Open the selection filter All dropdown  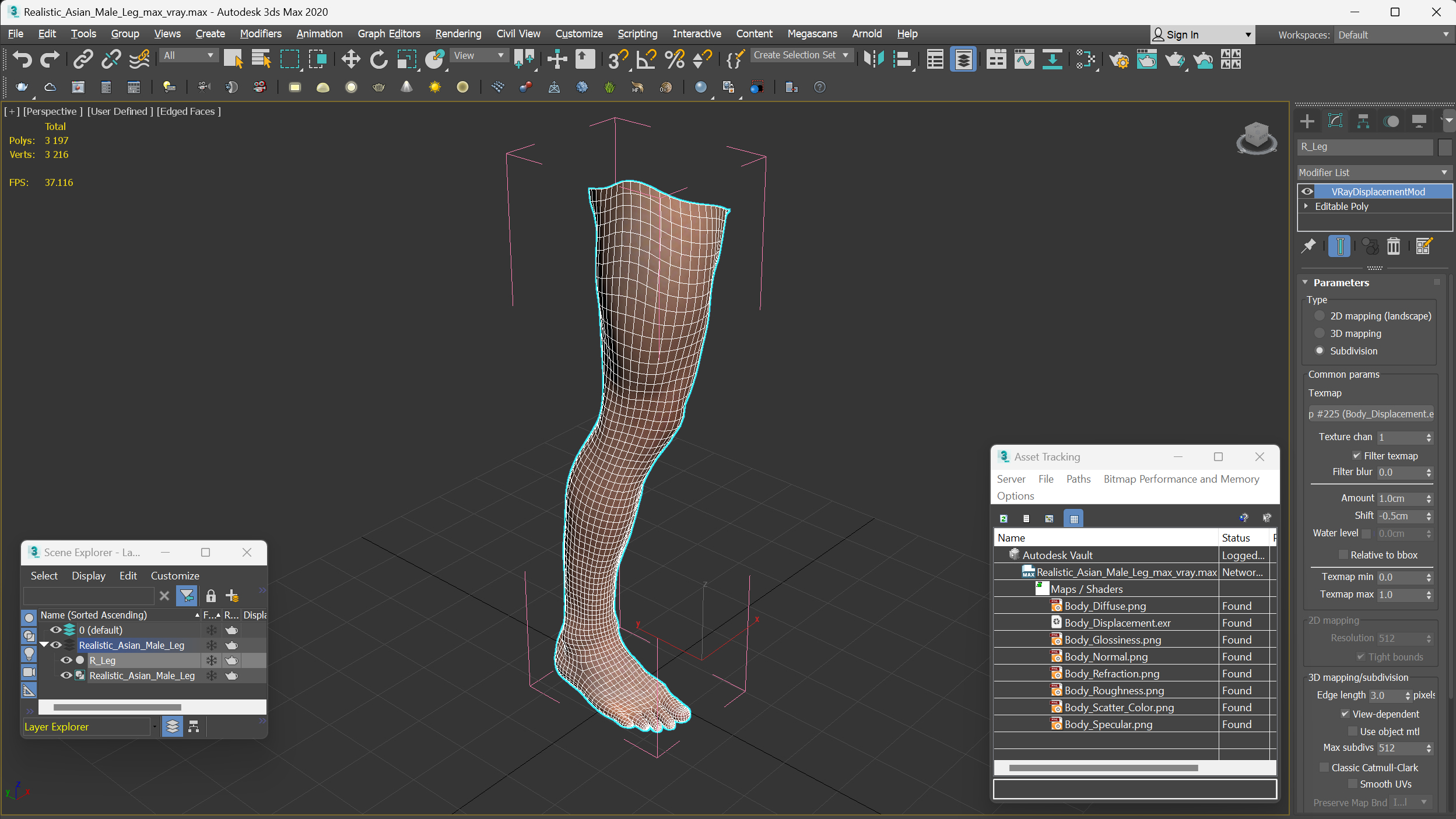(189, 55)
